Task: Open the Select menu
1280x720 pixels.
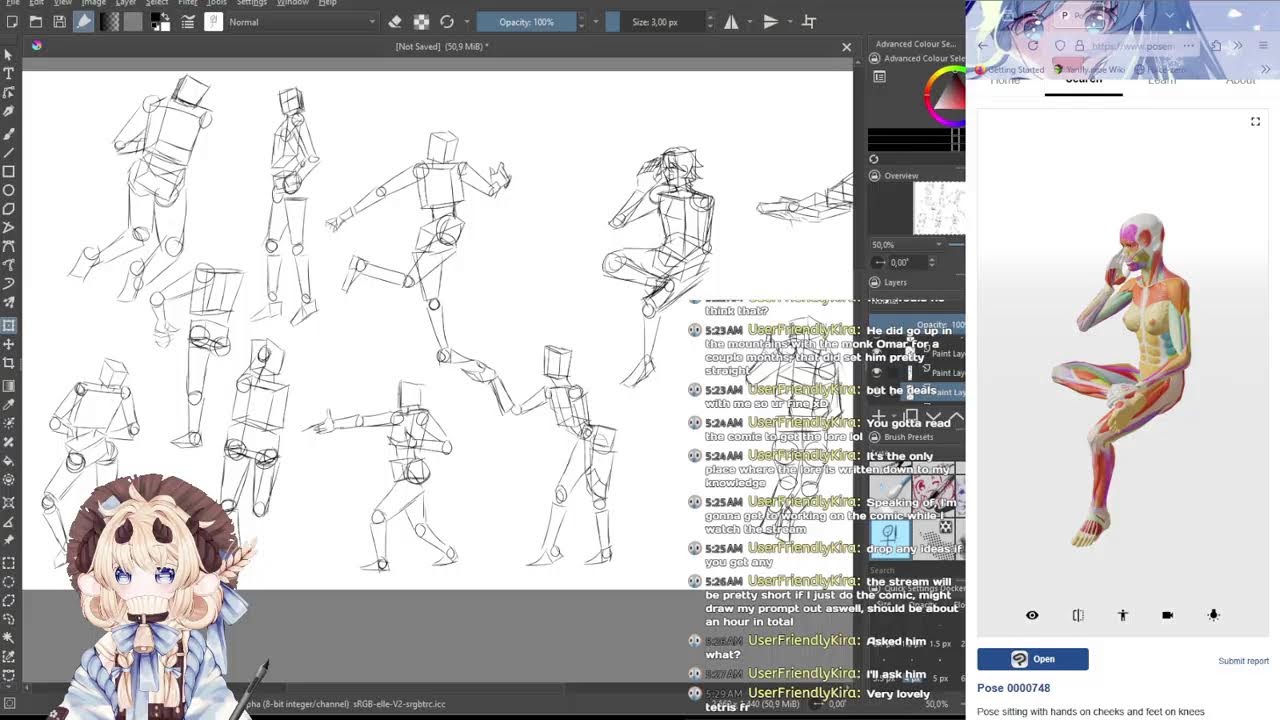Action: click(157, 3)
